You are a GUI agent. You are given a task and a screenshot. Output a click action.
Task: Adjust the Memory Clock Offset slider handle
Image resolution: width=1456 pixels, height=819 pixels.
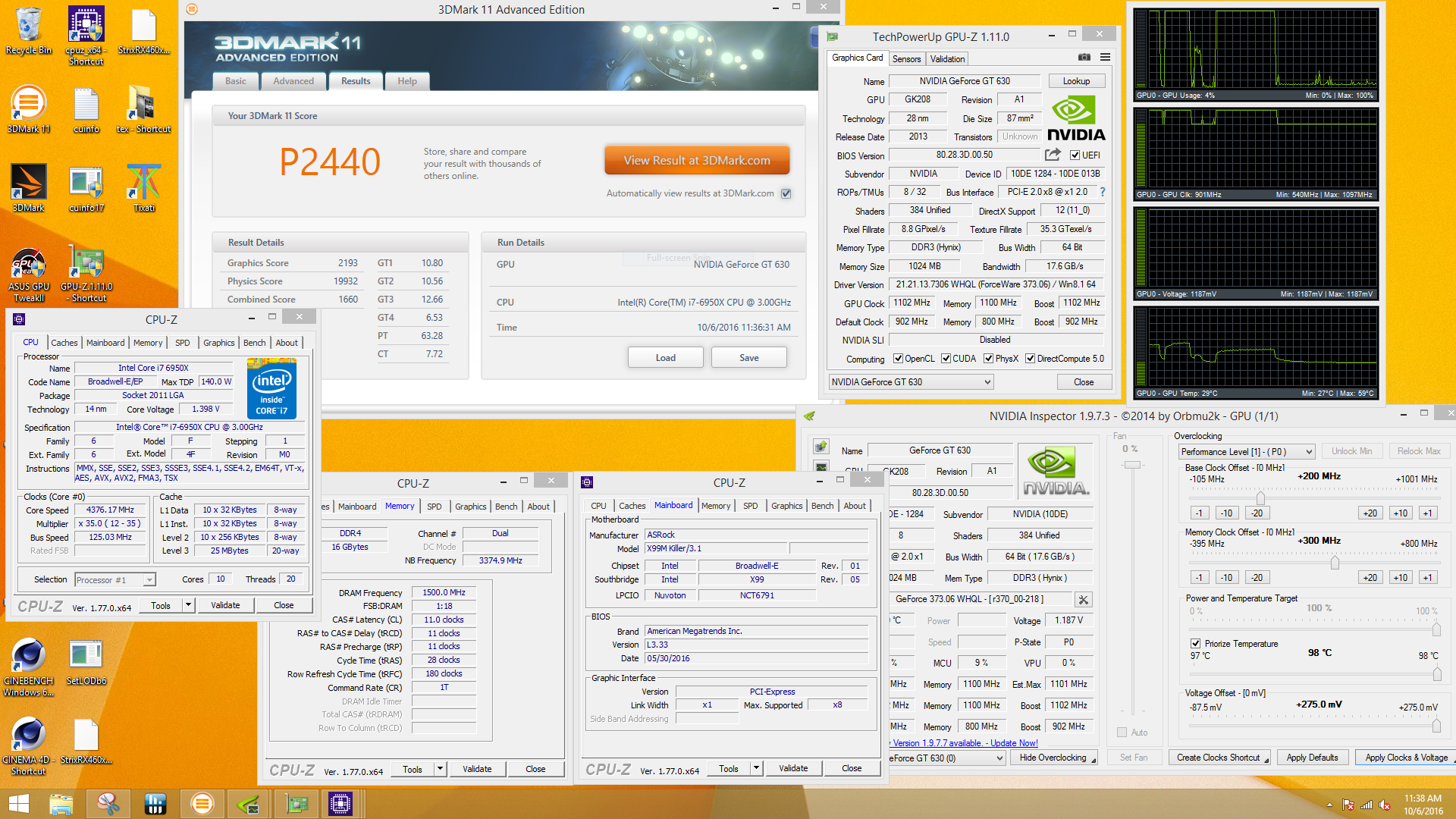tap(1335, 562)
